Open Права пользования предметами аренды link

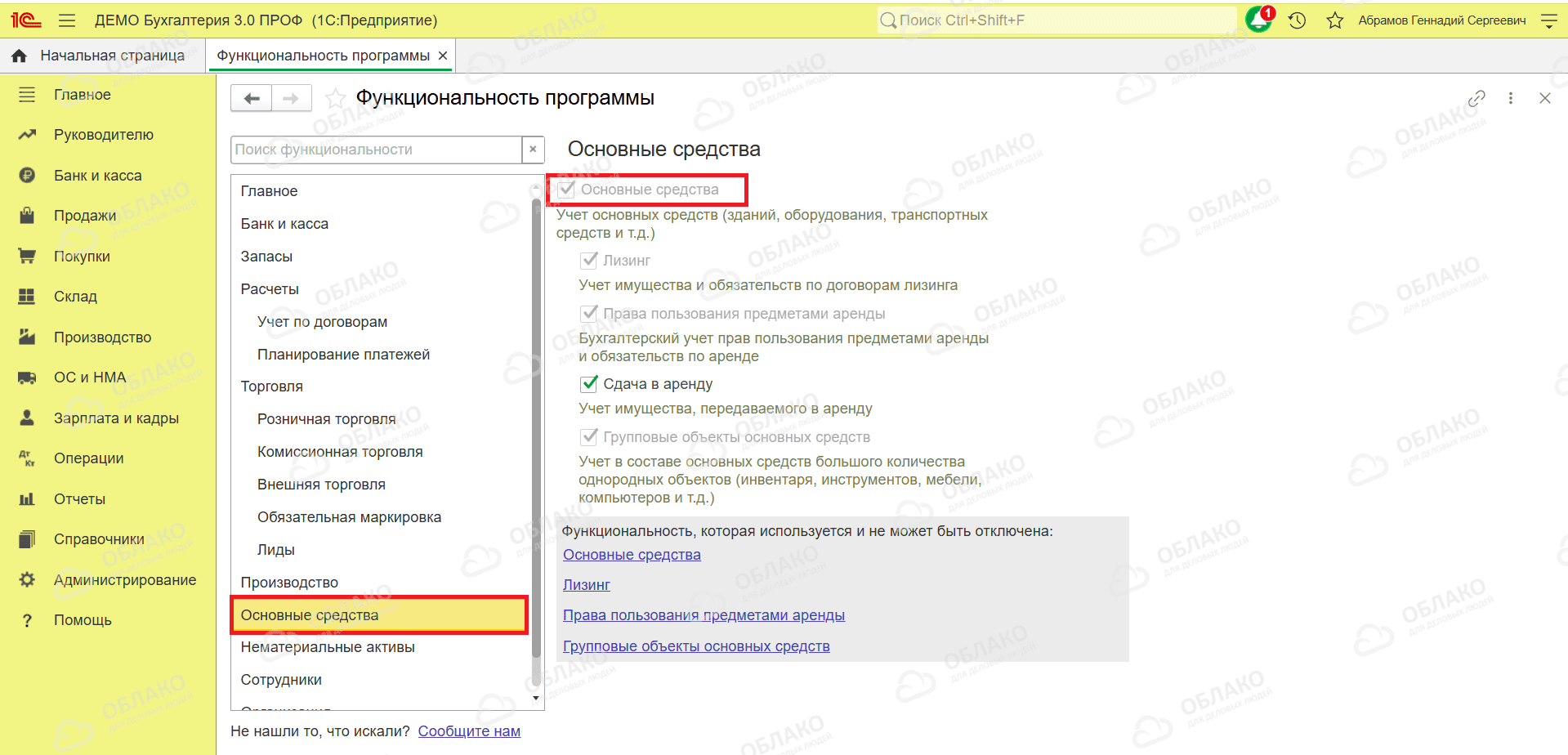[704, 615]
